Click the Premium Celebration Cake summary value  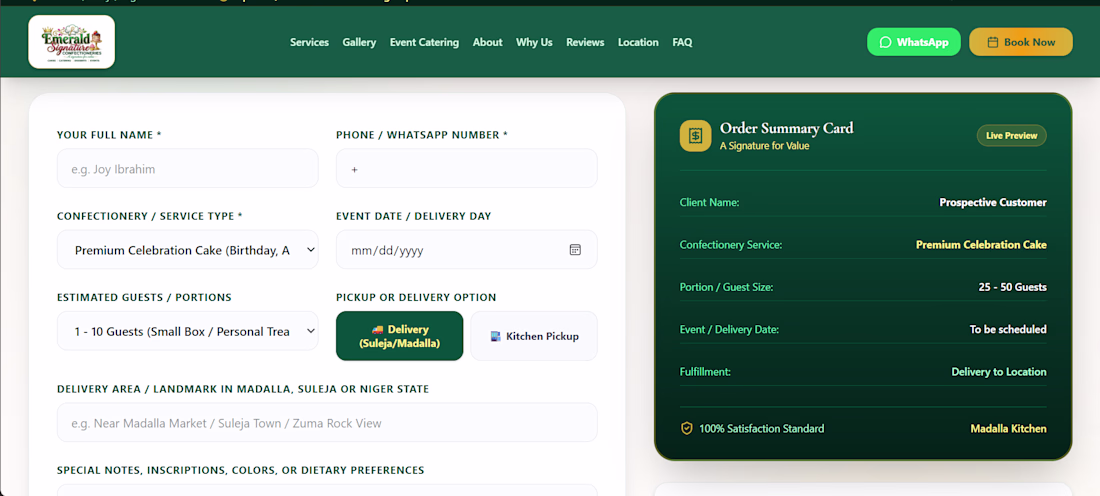981,245
